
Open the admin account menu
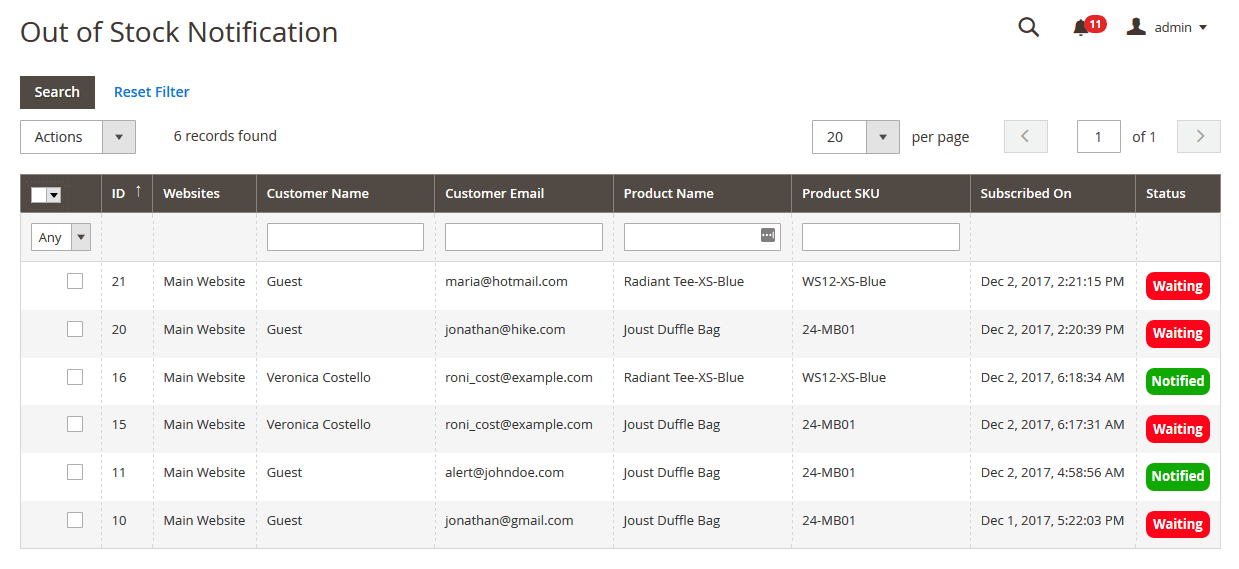(x=1167, y=28)
